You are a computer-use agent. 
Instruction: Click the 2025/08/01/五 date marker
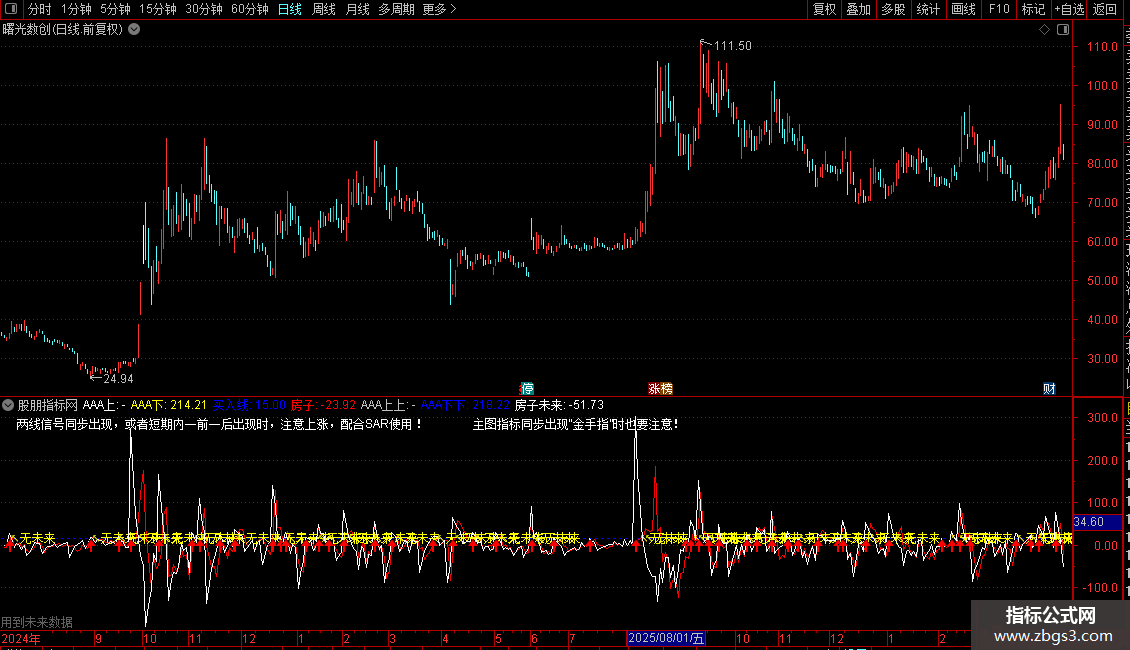[x=666, y=638]
